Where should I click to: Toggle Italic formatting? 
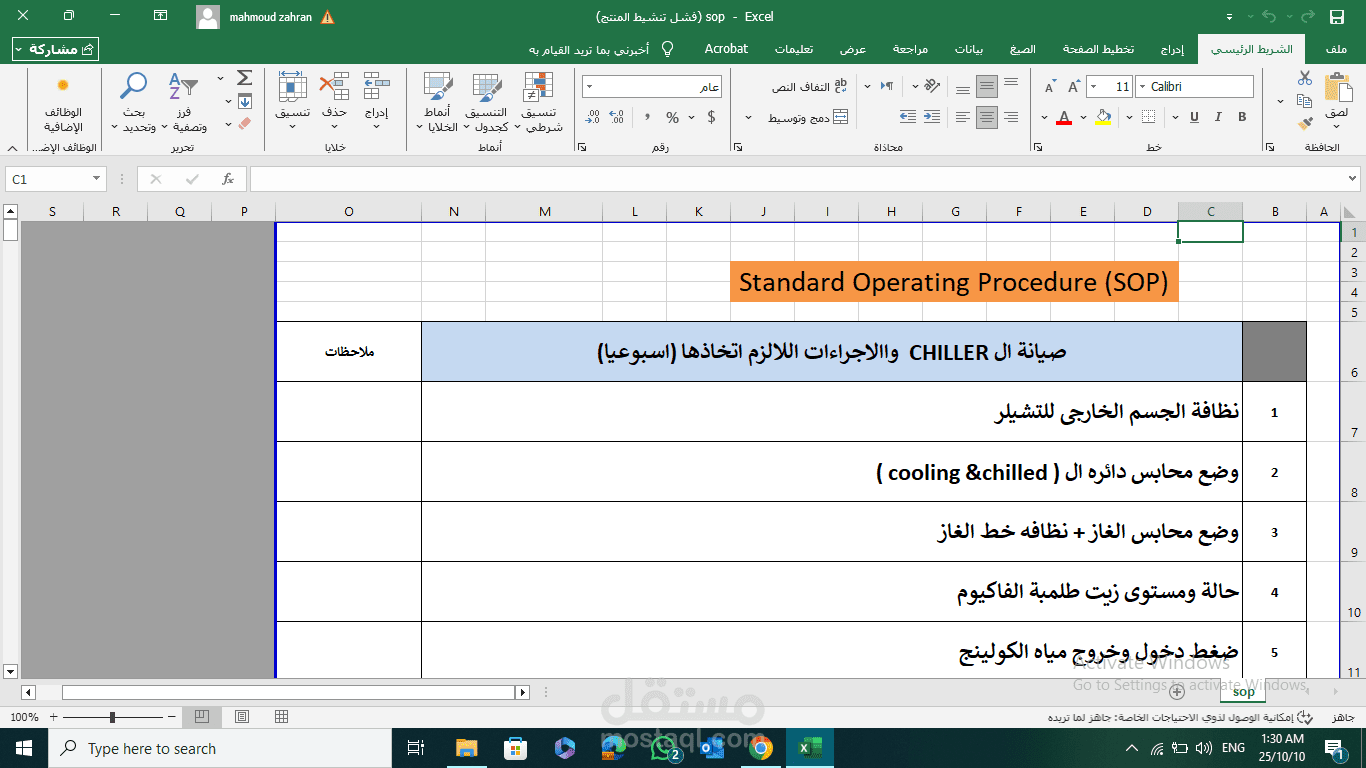[1217, 117]
